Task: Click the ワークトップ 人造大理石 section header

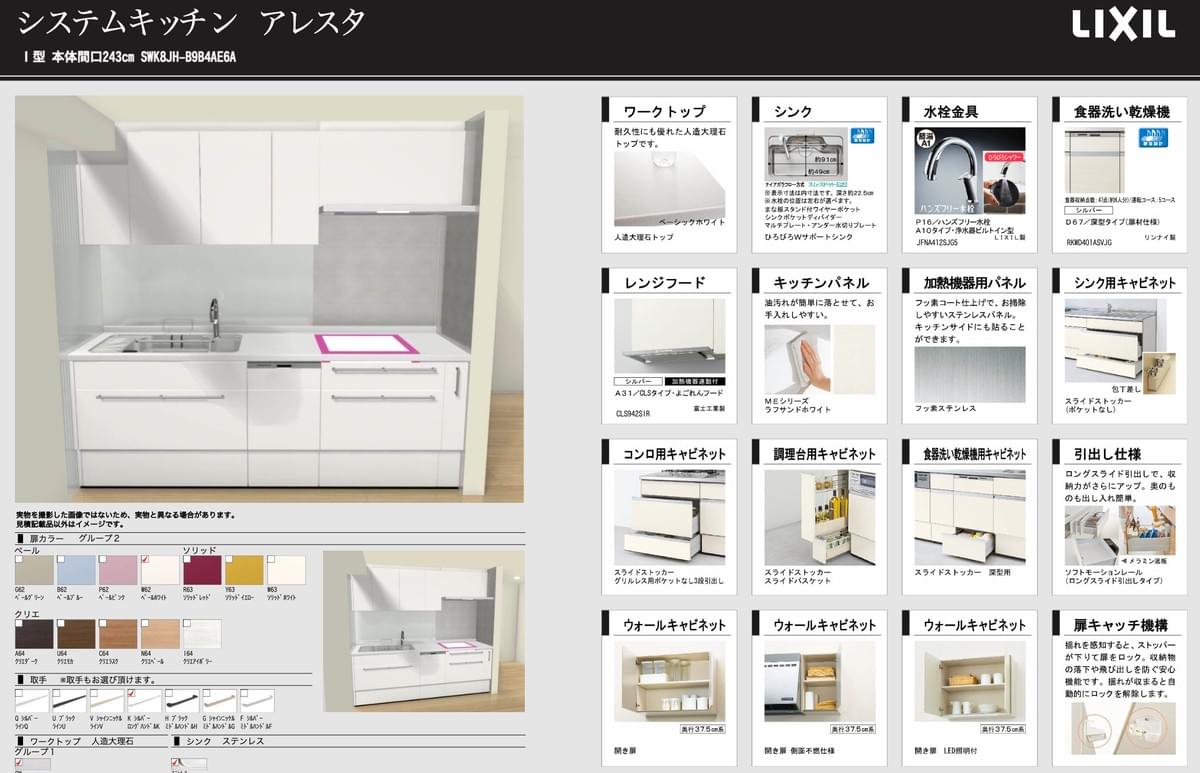Action: 74,741
